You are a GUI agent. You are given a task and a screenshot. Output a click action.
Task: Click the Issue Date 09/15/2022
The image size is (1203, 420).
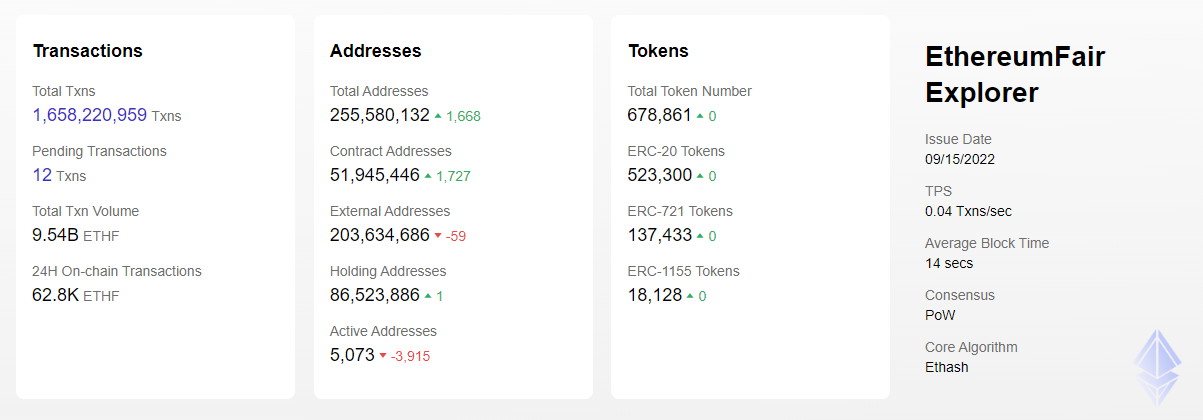[960, 159]
